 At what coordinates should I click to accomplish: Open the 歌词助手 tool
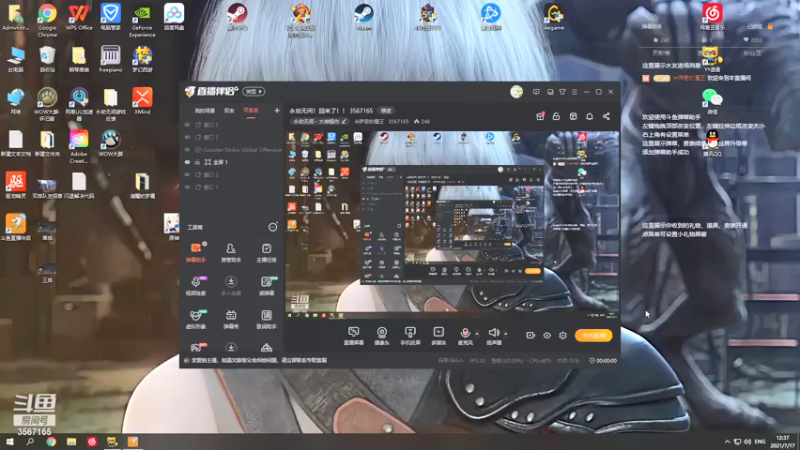pos(266,319)
